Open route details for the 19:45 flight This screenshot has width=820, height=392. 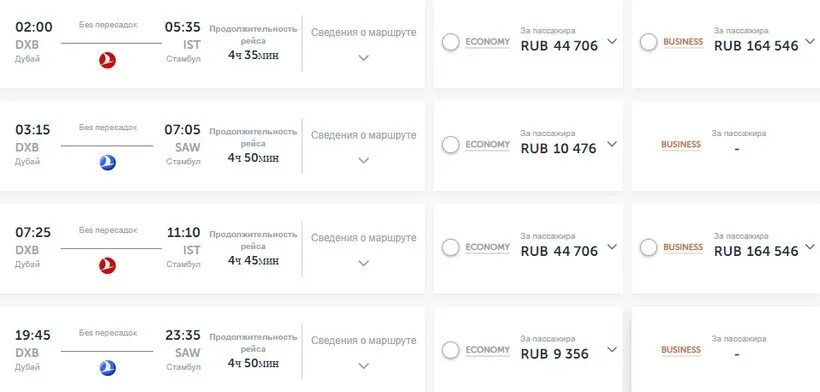click(x=363, y=366)
